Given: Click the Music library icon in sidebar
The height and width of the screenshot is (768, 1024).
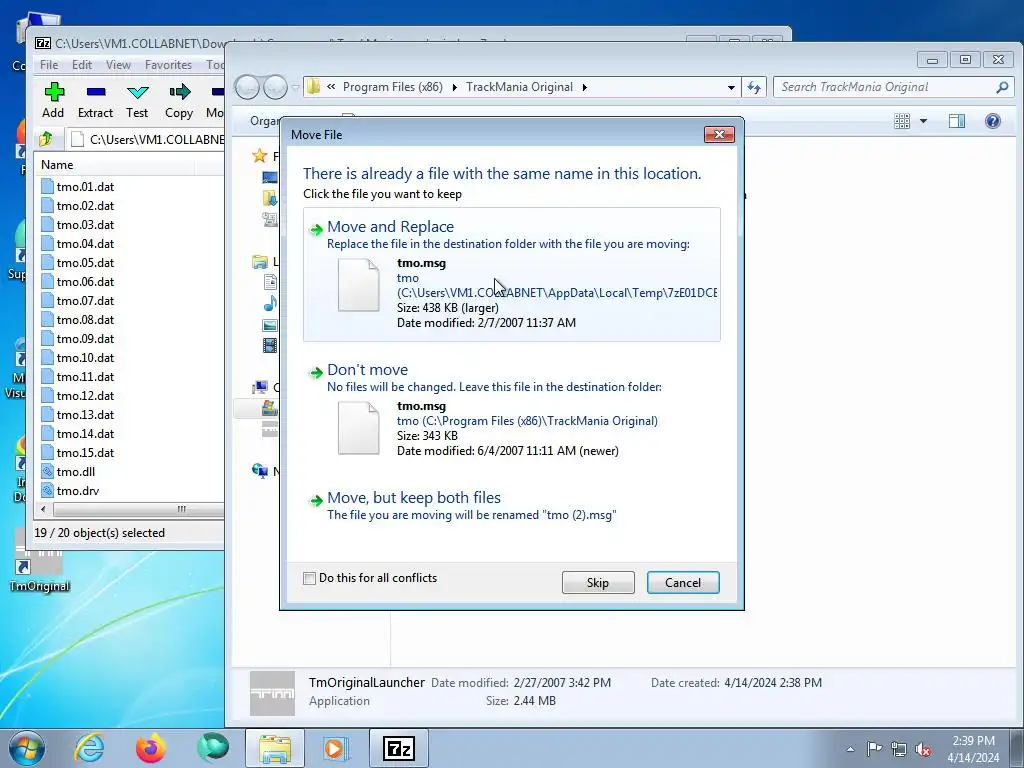Looking at the screenshot, I should pyautogui.click(x=270, y=303).
